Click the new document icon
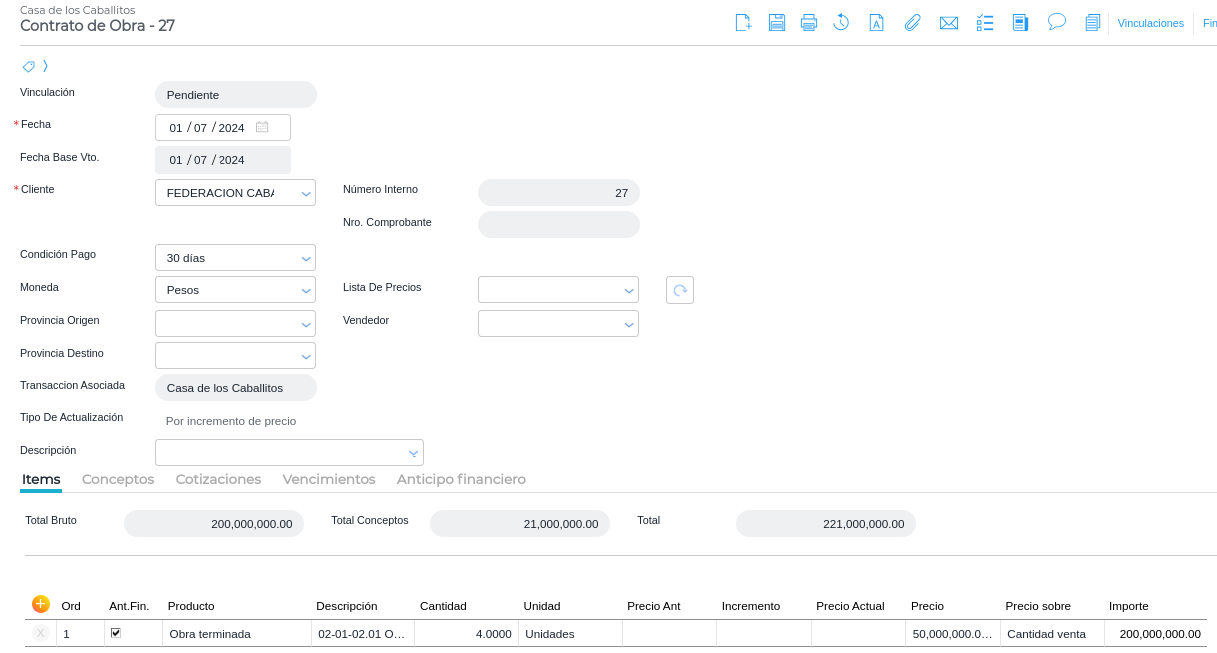This screenshot has width=1217, height=653. click(x=743, y=23)
